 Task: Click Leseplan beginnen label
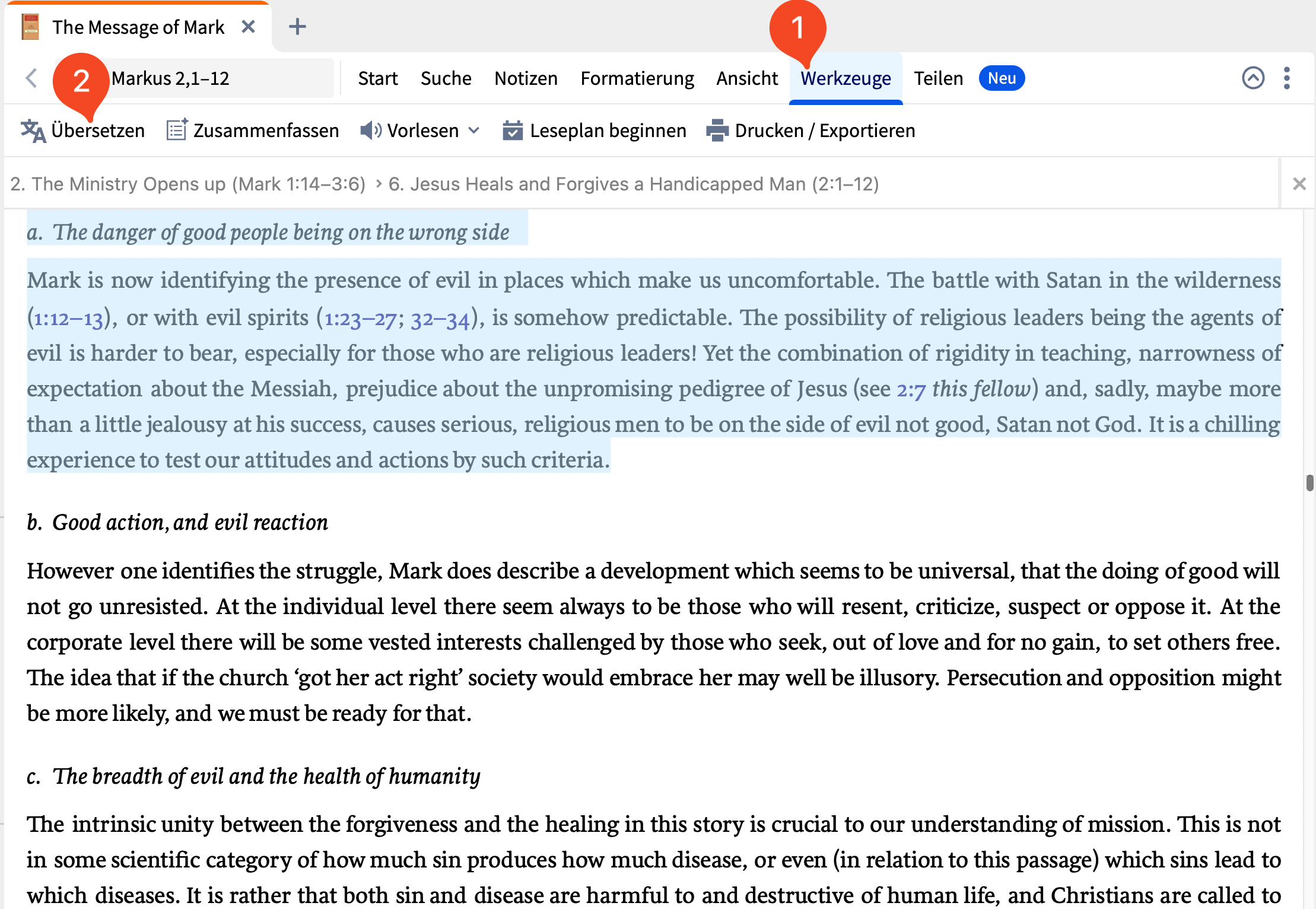[608, 131]
